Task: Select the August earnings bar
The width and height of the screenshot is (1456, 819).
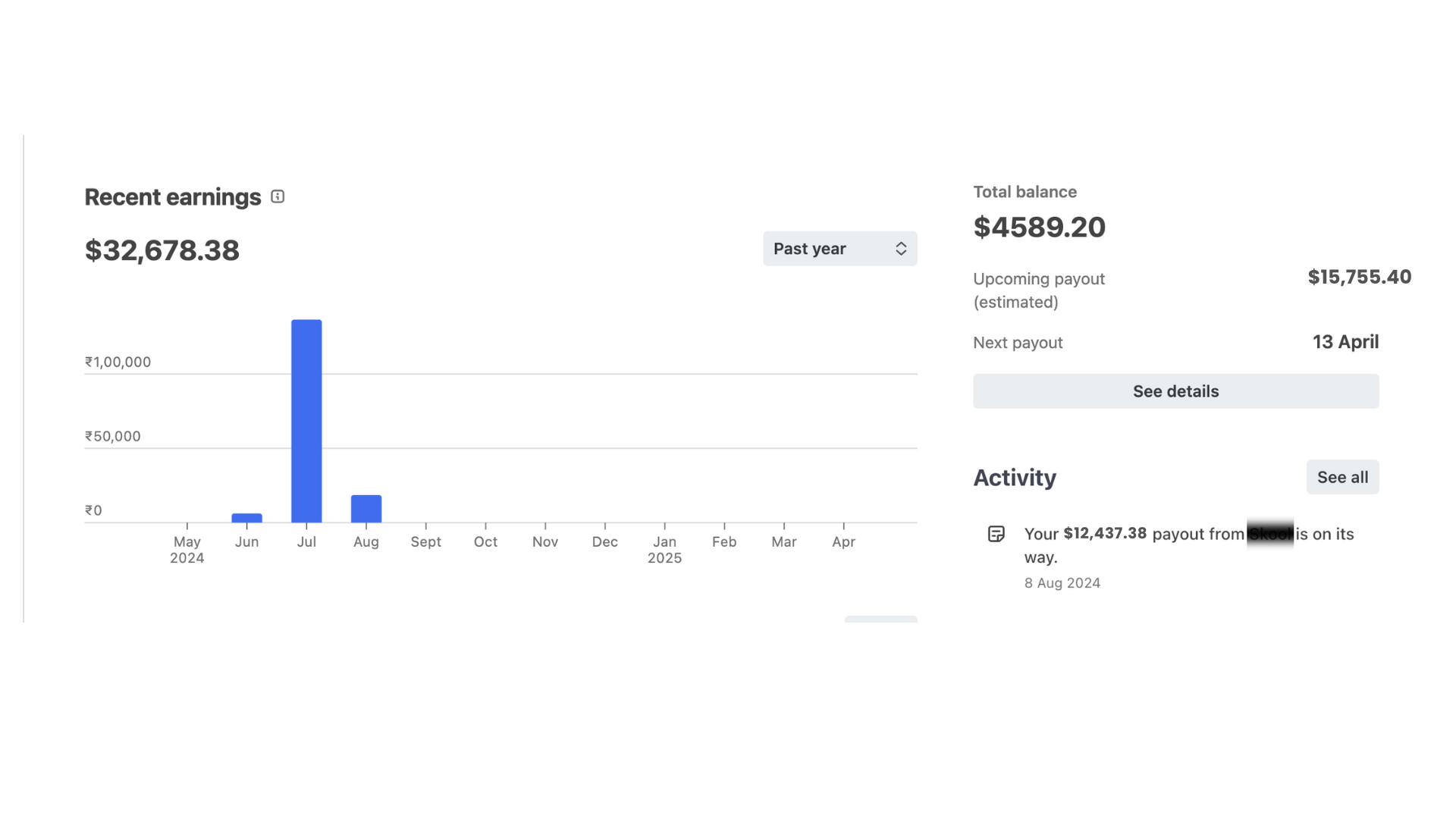Action: coord(366,508)
